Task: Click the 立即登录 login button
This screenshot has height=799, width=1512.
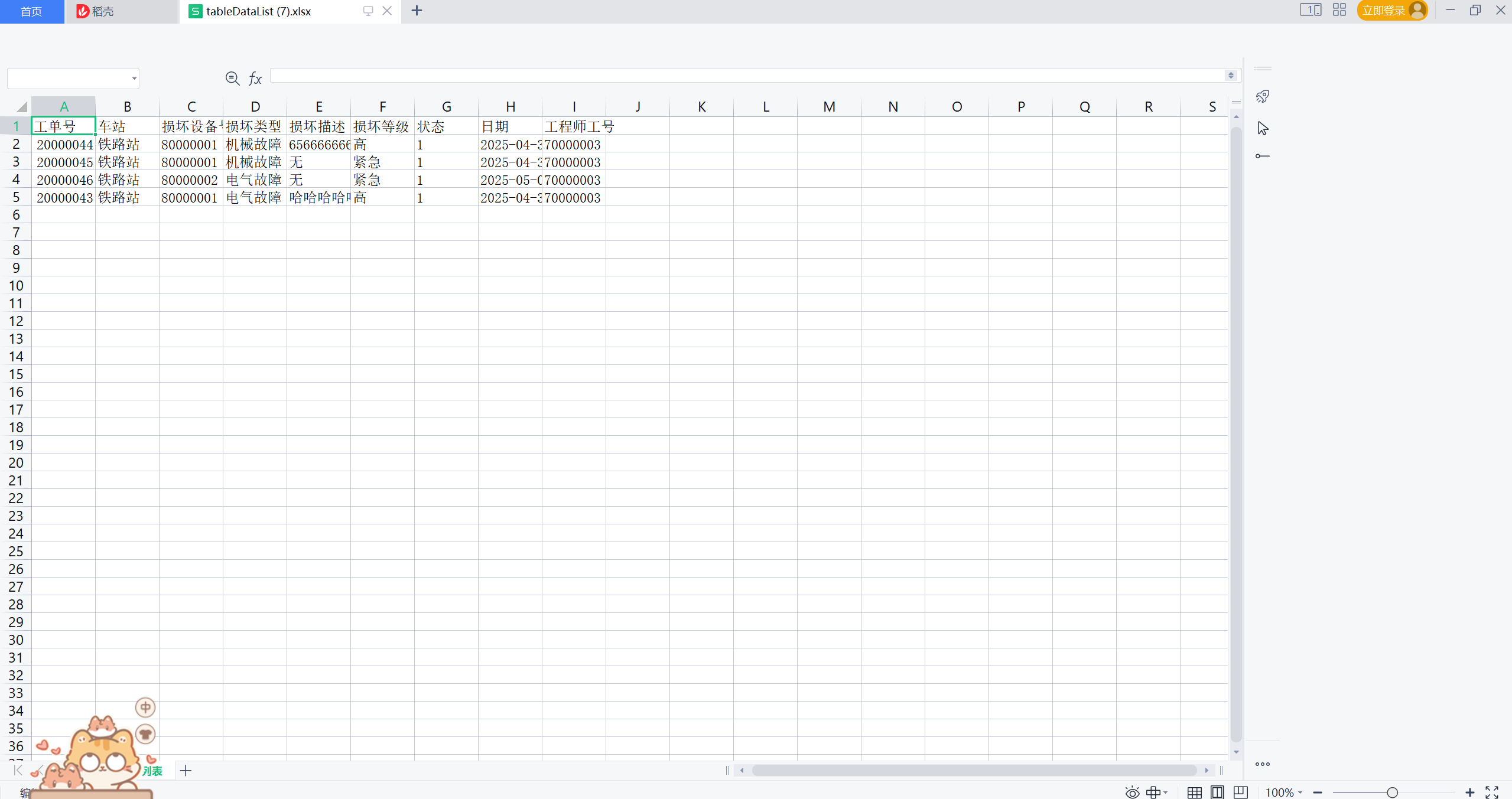Action: (1384, 10)
